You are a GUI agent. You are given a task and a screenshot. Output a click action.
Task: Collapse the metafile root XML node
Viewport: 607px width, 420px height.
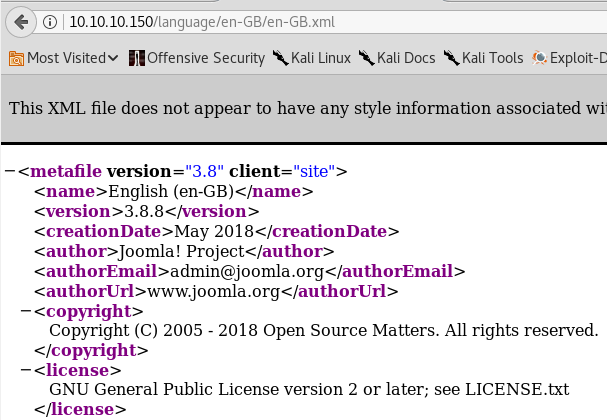pyautogui.click(x=10, y=171)
